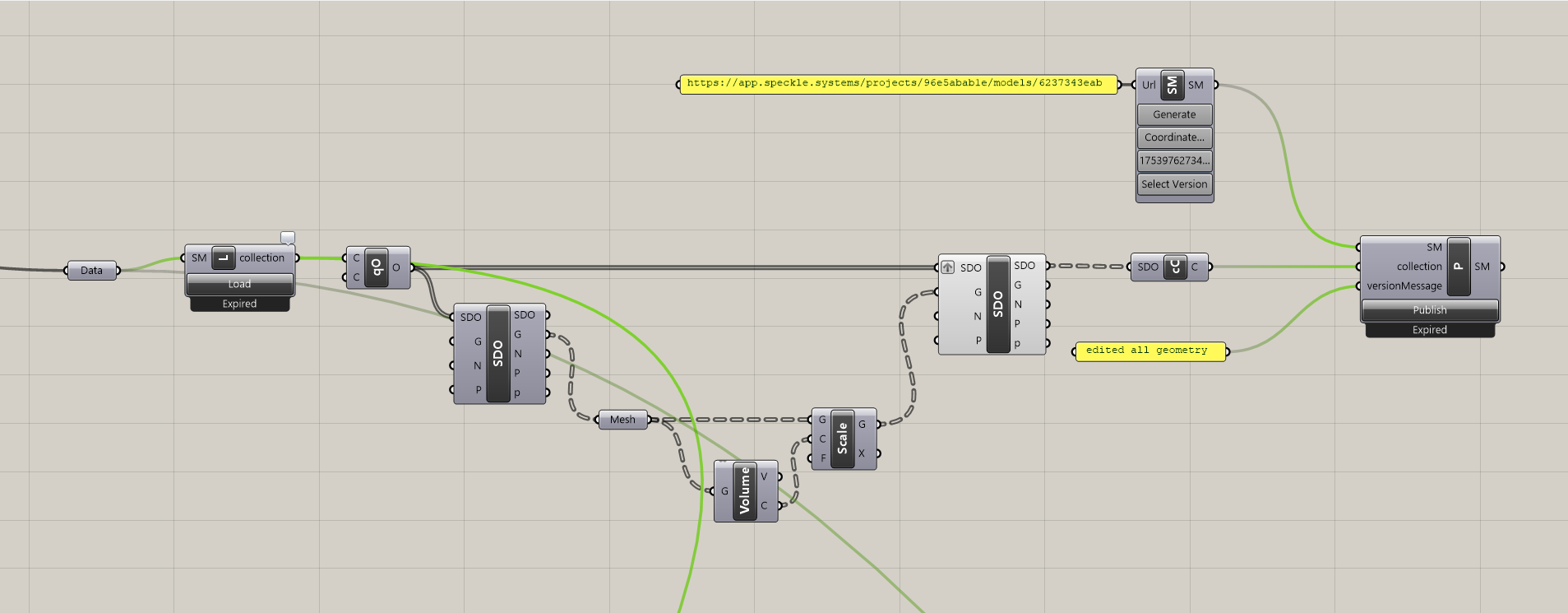Viewport: 1568px width, 613px height.
Task: Open the Coordinate... selector
Action: tap(1174, 137)
